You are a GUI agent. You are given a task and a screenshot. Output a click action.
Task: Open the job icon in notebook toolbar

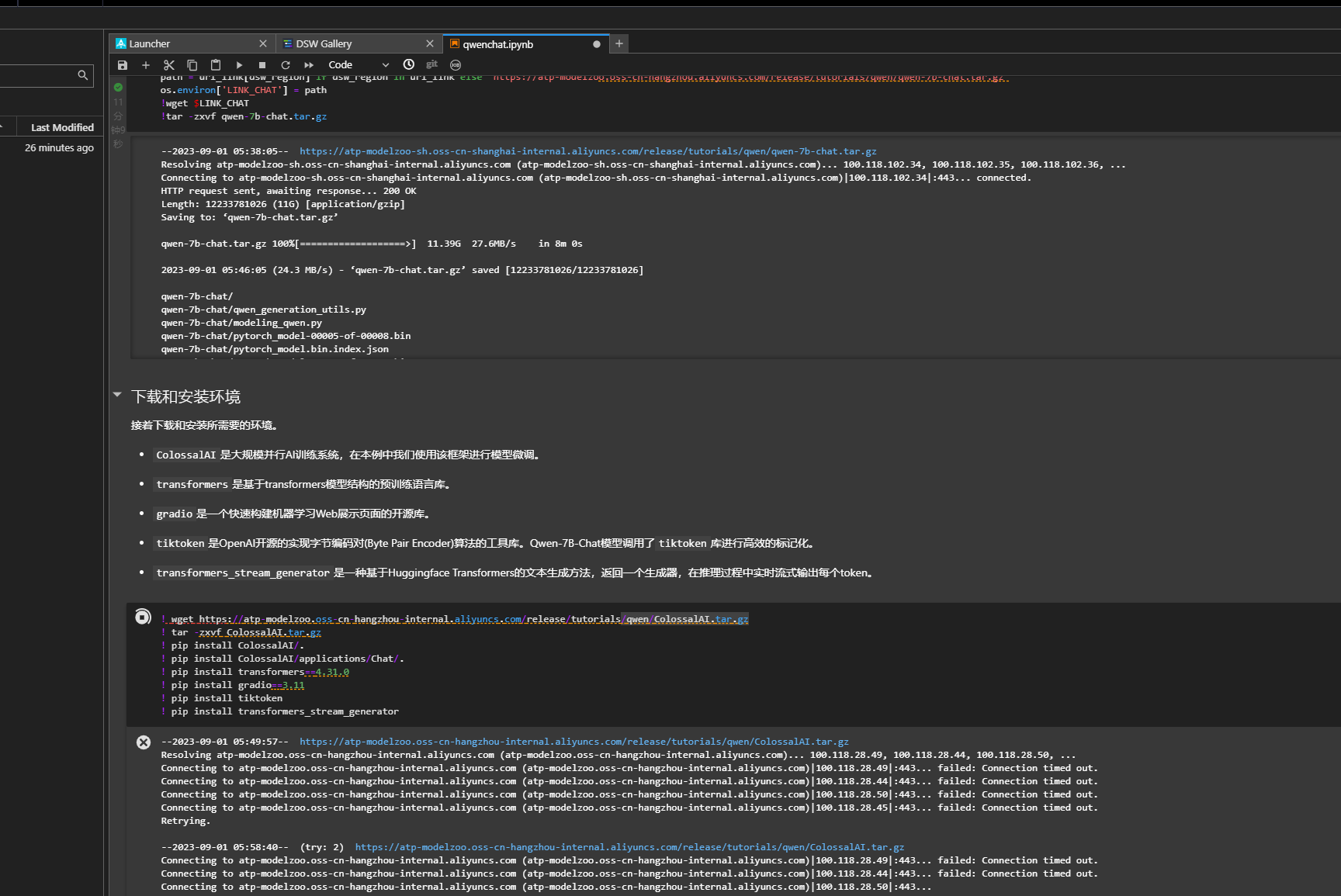pos(456,65)
